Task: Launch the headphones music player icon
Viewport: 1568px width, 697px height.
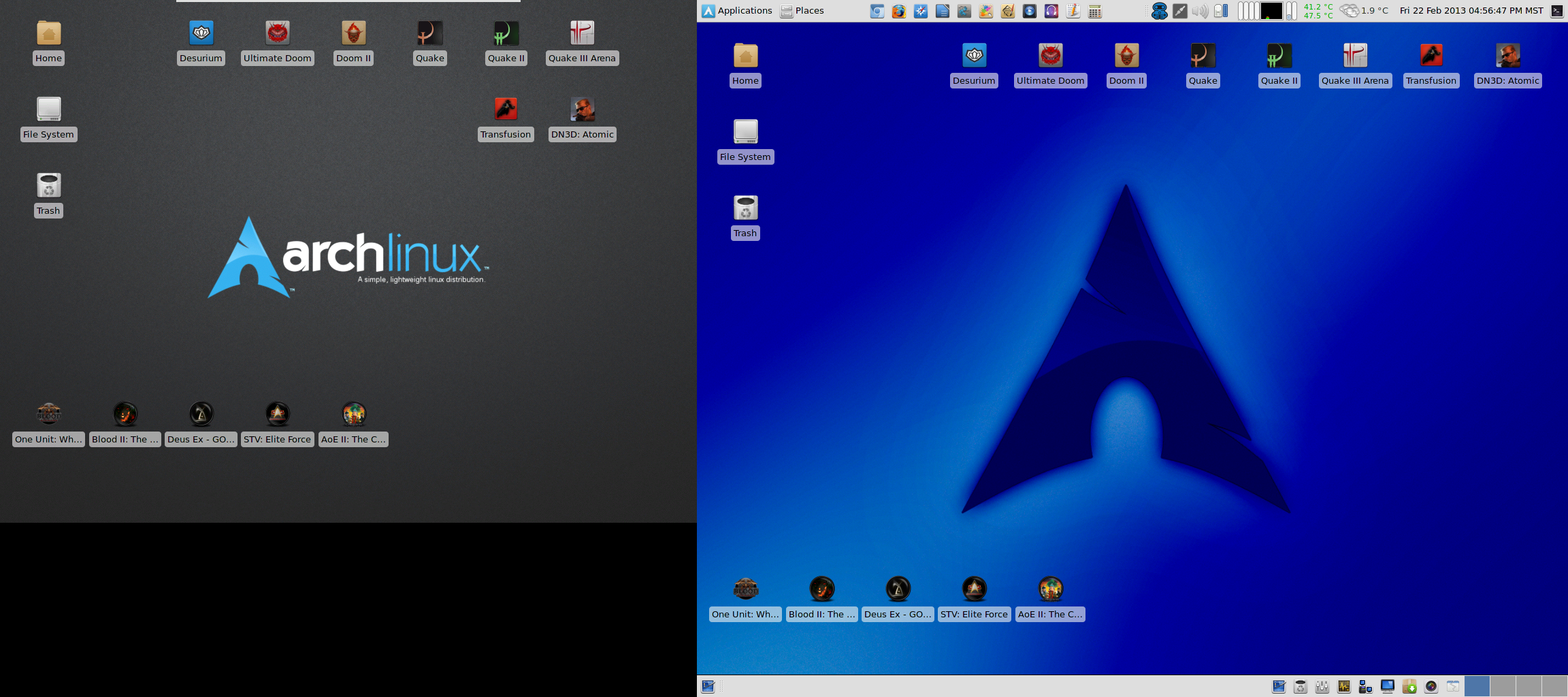Action: tap(1051, 11)
